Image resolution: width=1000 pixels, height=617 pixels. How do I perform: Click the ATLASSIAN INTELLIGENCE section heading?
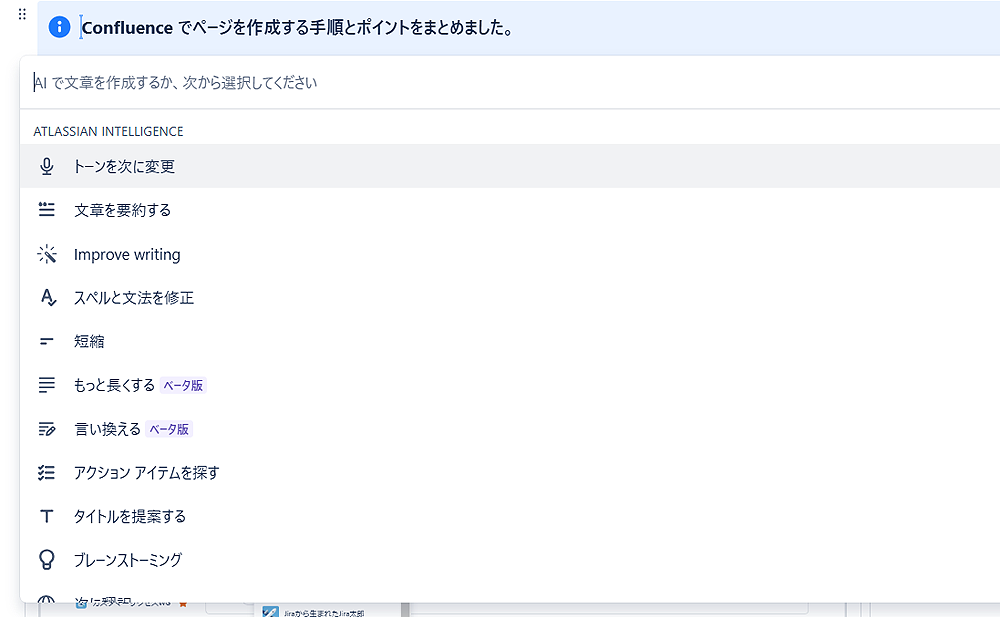click(108, 131)
